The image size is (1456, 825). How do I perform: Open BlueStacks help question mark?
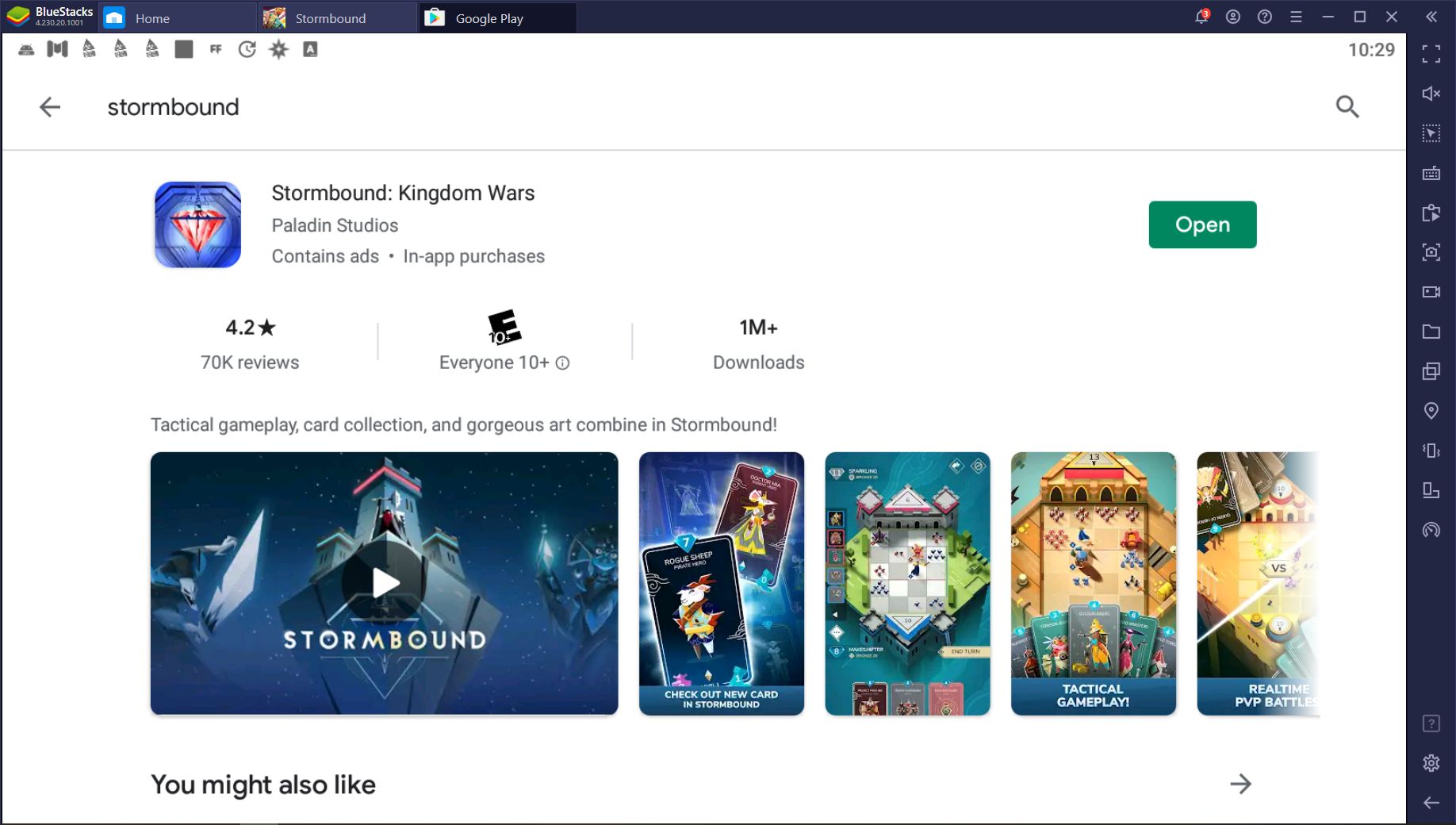point(1265,17)
